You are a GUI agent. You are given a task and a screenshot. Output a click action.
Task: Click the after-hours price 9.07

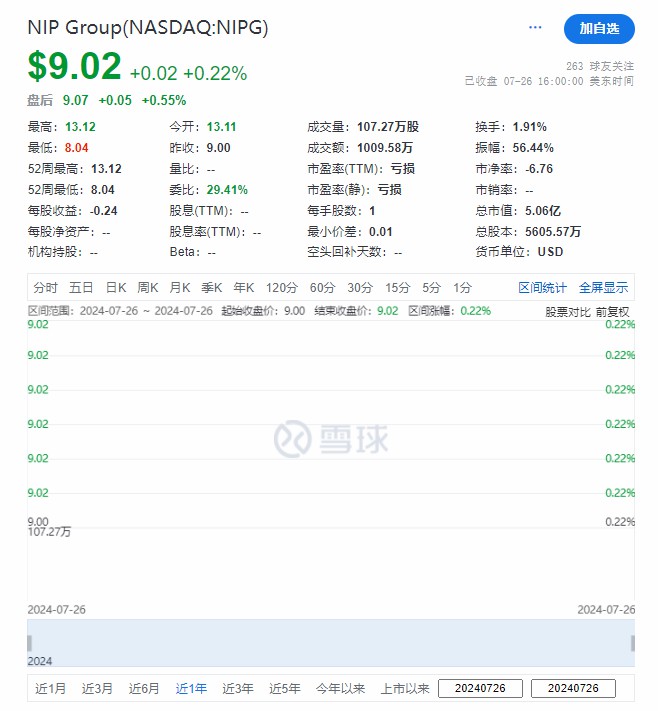pos(75,100)
